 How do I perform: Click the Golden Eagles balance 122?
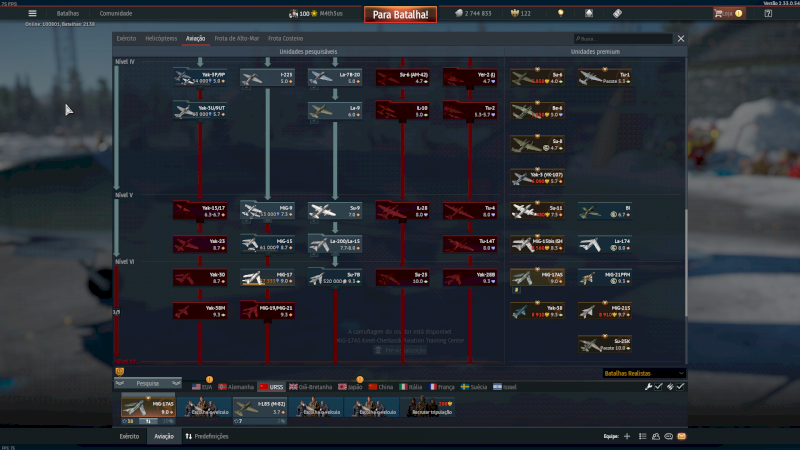(521, 13)
